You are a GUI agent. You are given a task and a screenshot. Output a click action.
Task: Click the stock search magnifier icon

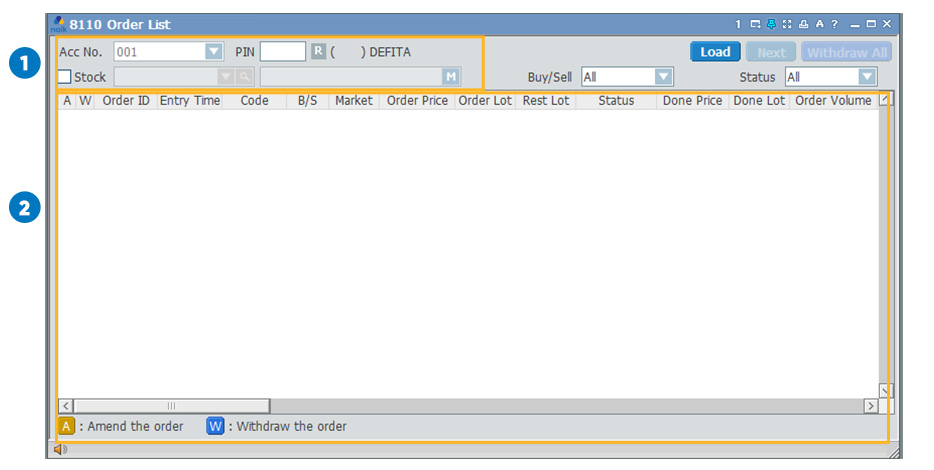click(x=245, y=77)
